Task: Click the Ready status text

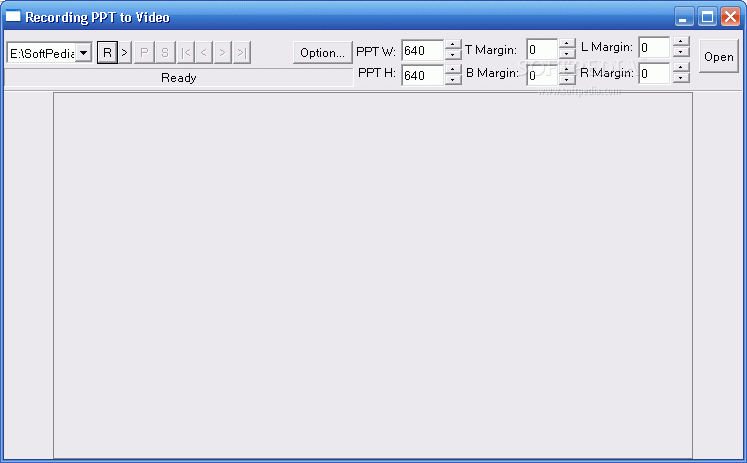Action: (179, 78)
